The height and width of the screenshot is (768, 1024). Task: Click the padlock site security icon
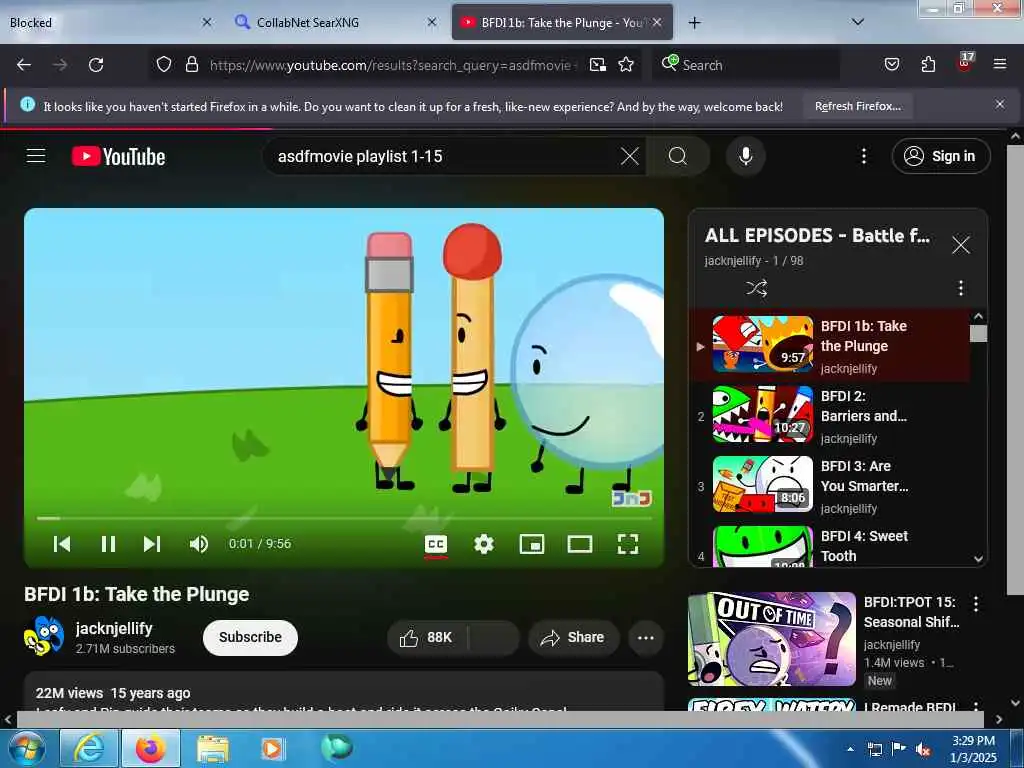(191, 65)
